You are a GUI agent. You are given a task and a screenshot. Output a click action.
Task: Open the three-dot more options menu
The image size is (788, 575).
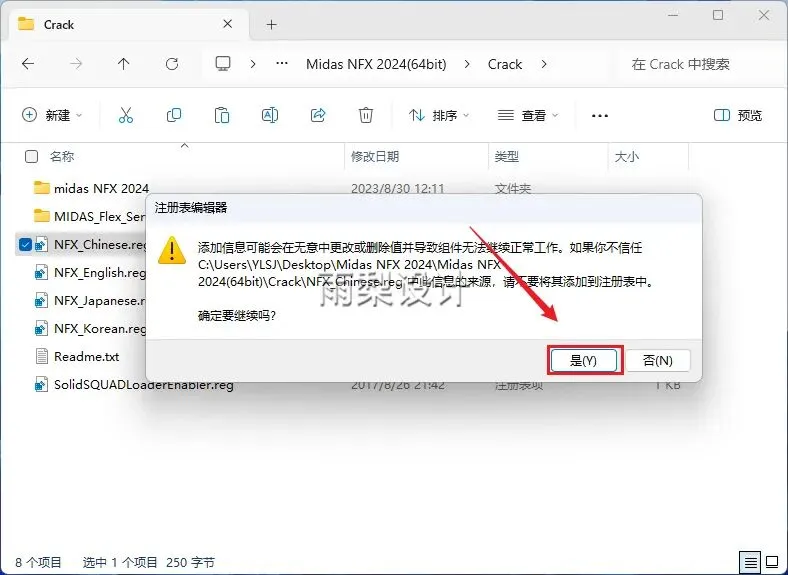600,116
